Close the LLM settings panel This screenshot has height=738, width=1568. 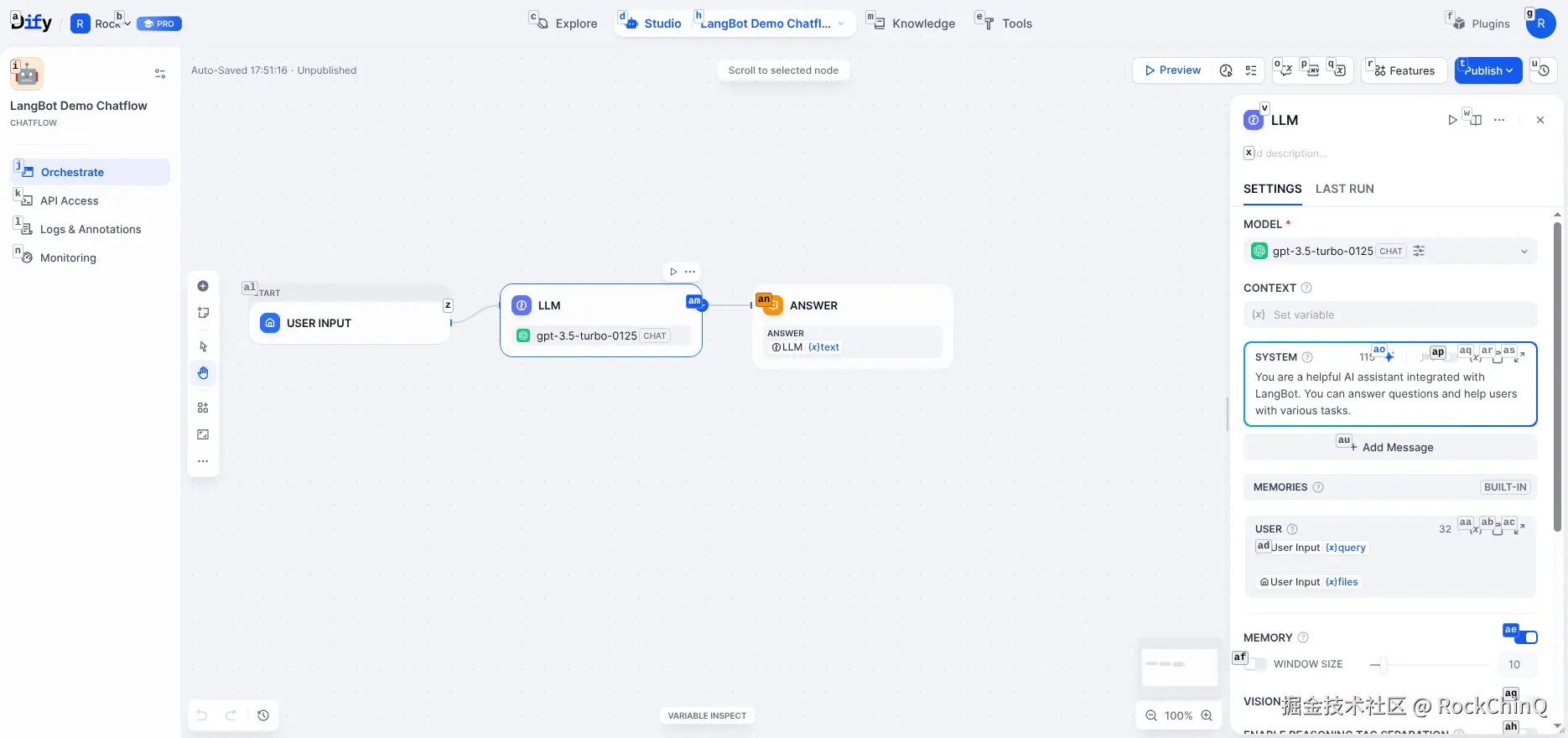click(x=1540, y=120)
